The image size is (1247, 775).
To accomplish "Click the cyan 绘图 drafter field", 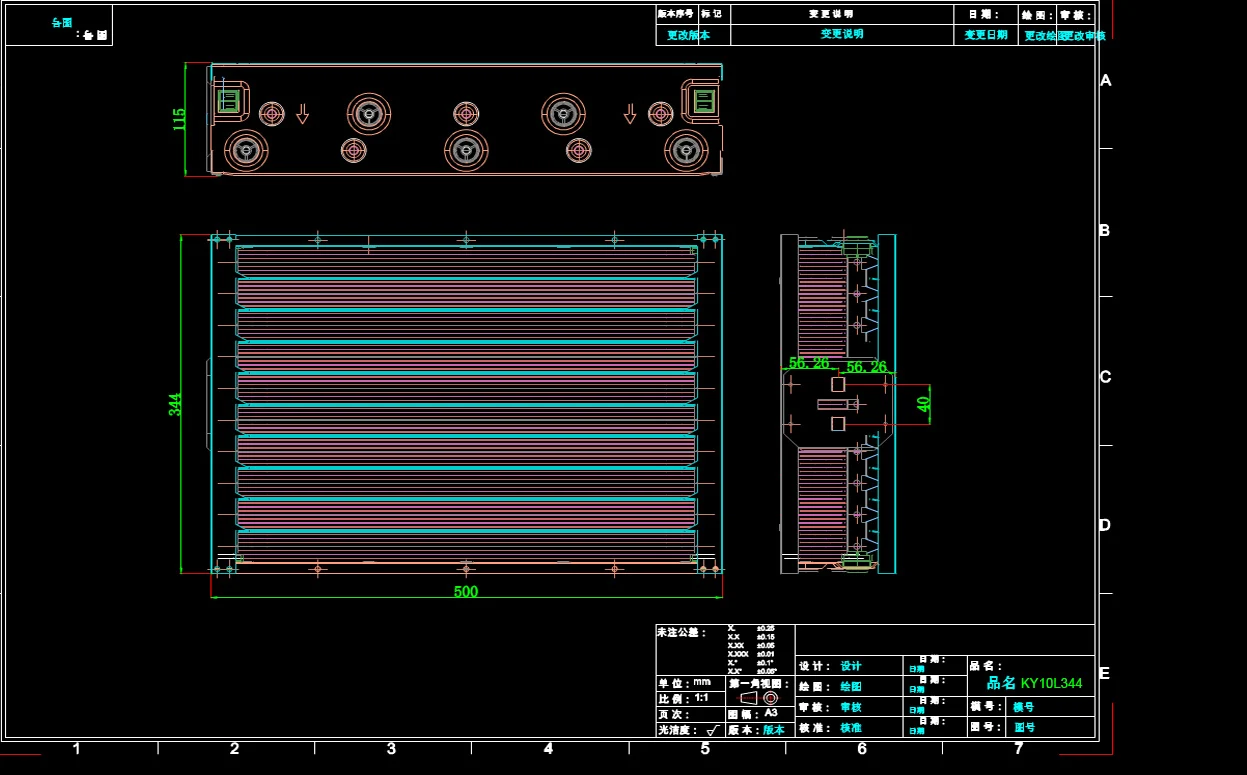I will (850, 687).
